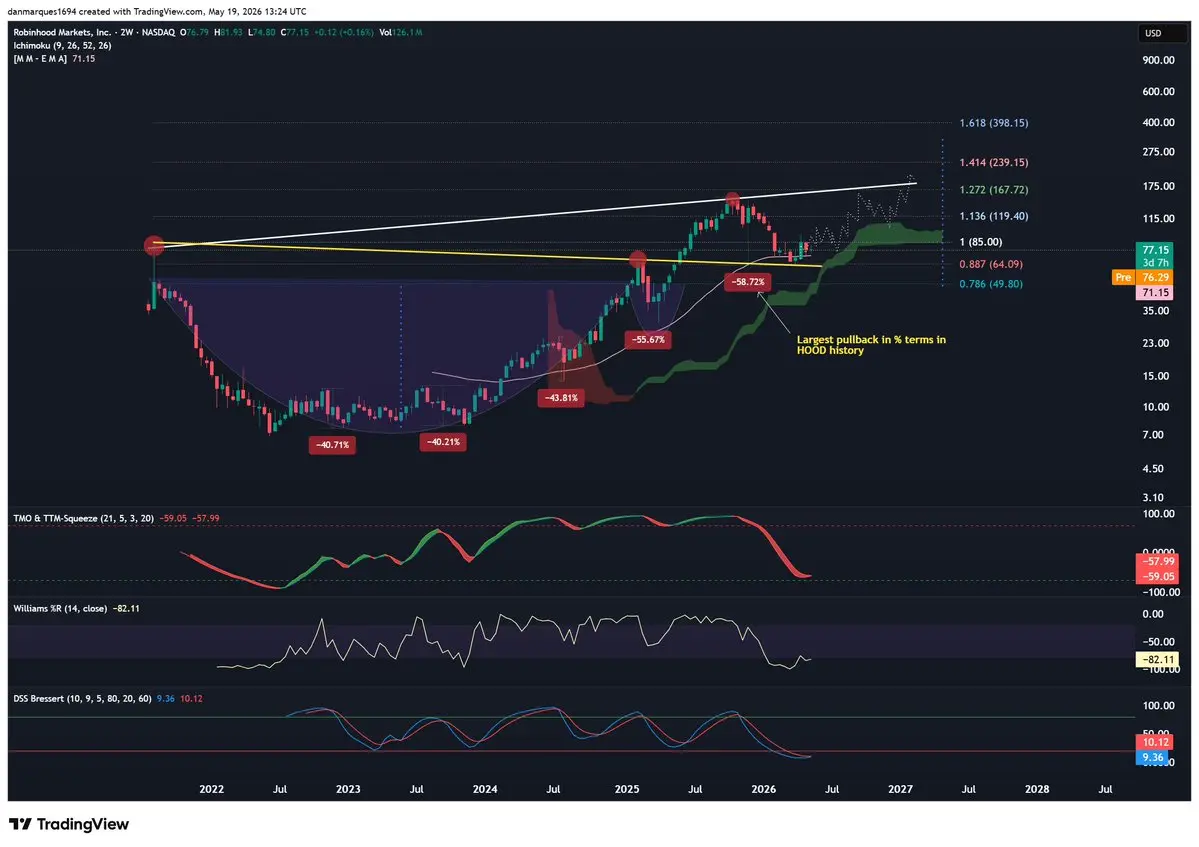
Task: Click the Robinhood Markets, Inc. symbol title
Action: [x=63, y=32]
